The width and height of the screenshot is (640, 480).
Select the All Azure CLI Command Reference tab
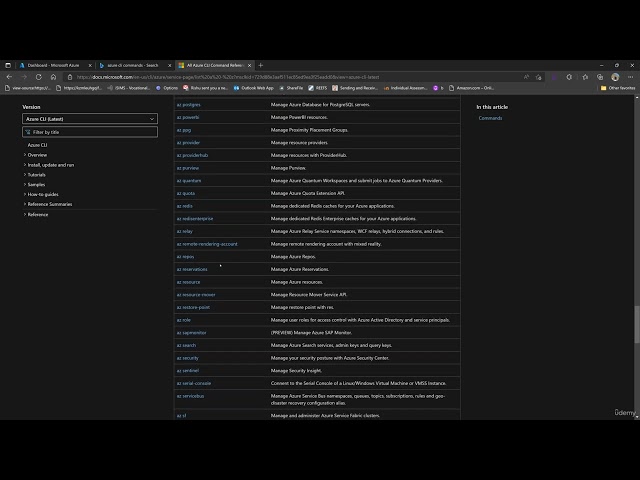pos(215,65)
